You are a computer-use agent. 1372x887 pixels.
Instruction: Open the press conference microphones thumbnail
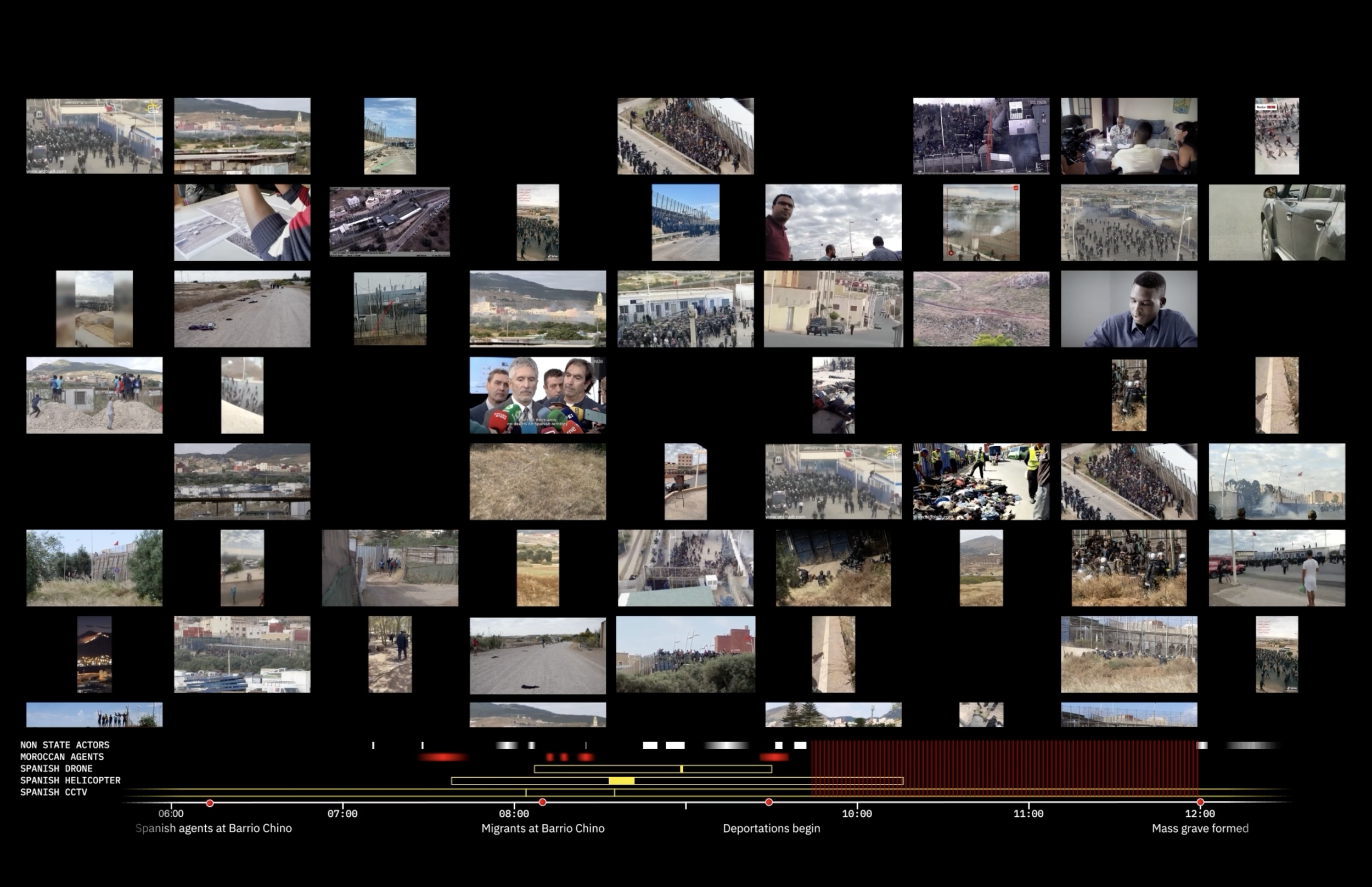[537, 395]
